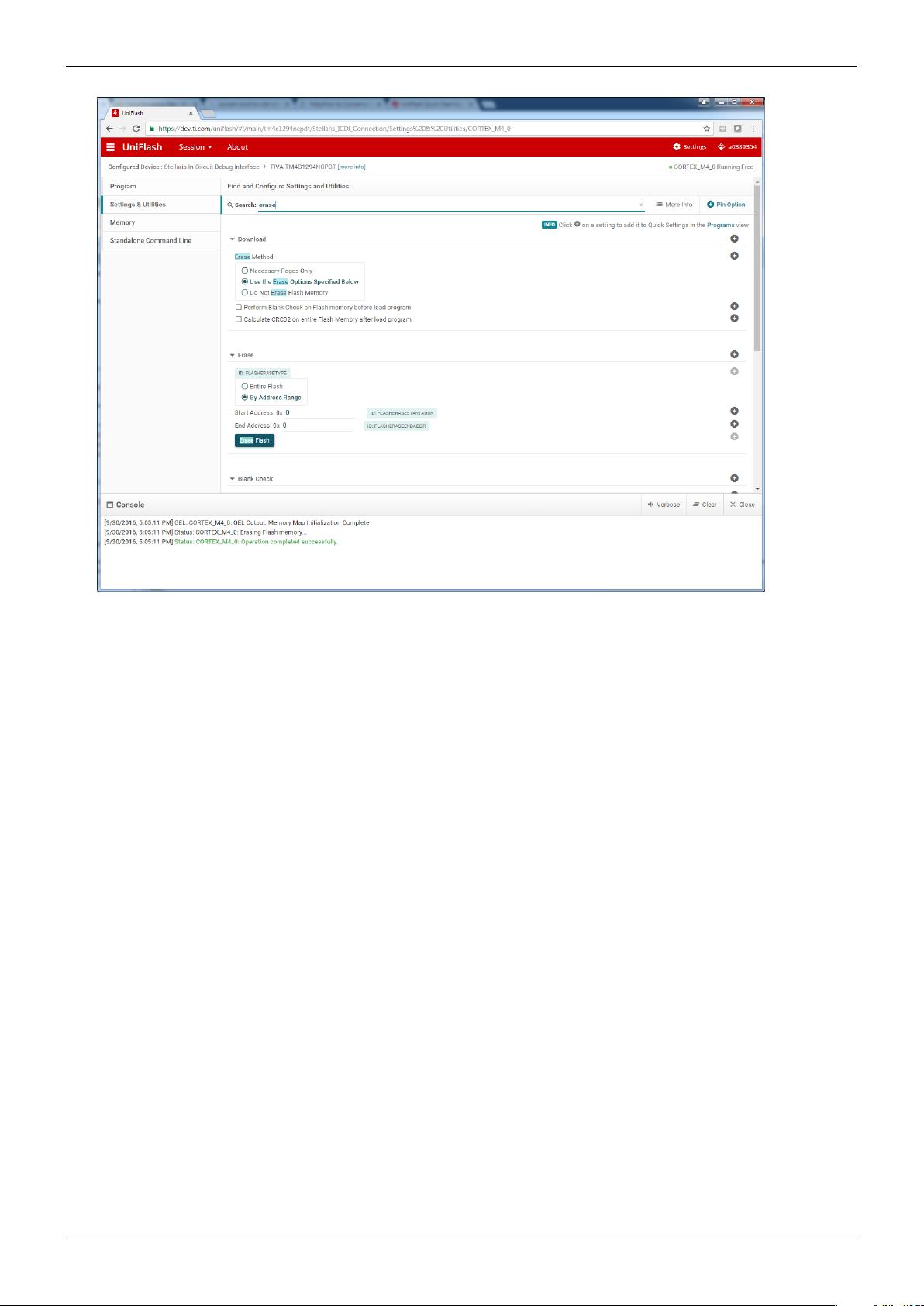
Task: Click the settings pane vertical scrollbar
Action: tap(757, 268)
